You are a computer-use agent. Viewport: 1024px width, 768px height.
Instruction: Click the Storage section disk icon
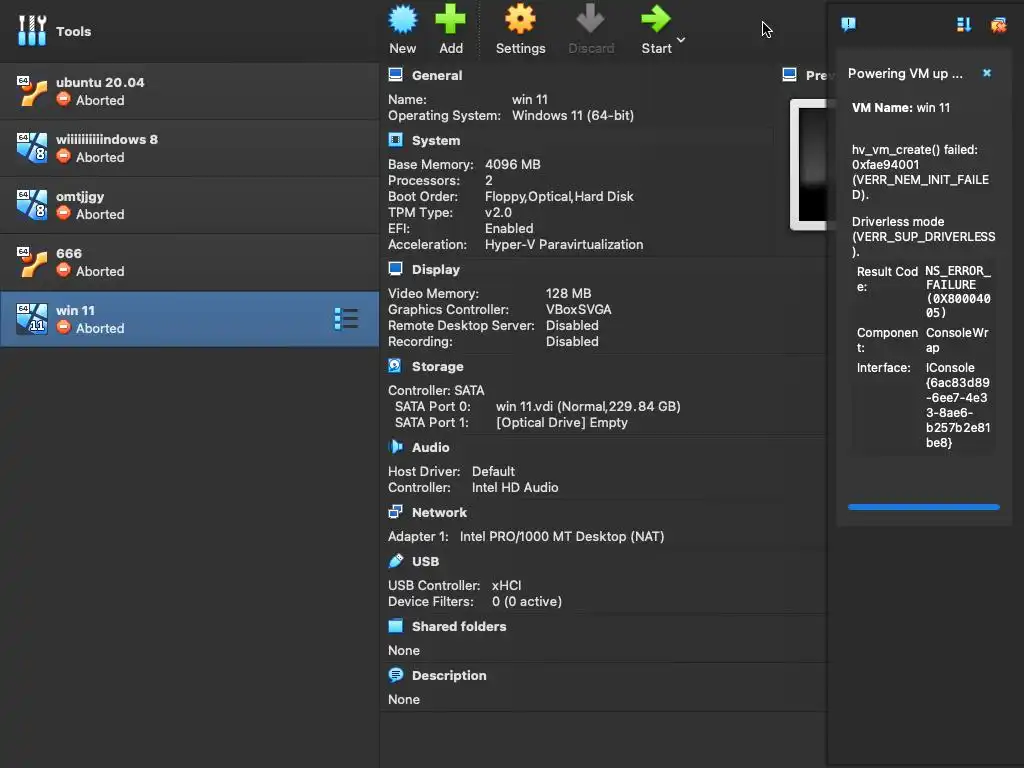(x=395, y=366)
